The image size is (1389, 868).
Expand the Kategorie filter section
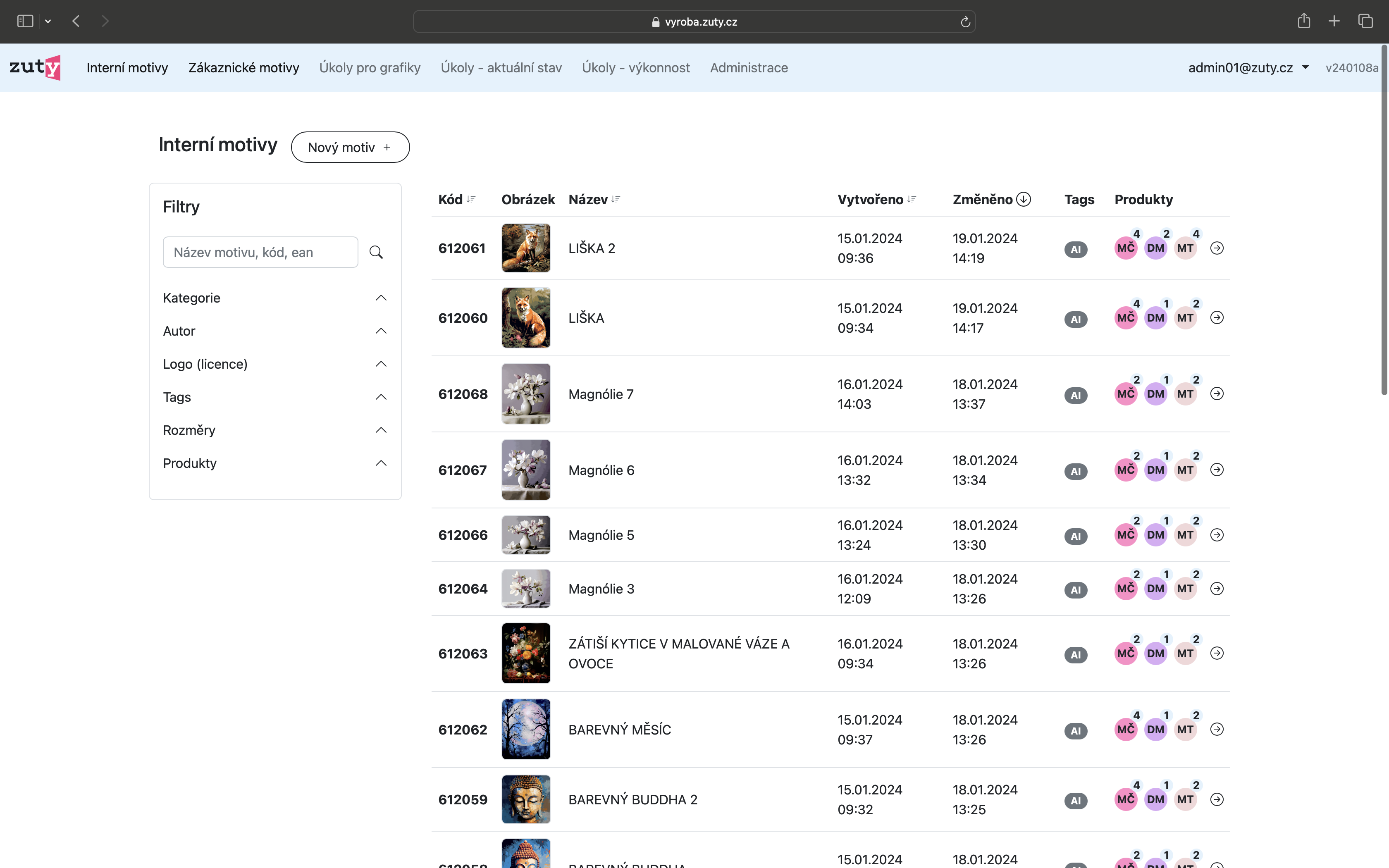[381, 298]
